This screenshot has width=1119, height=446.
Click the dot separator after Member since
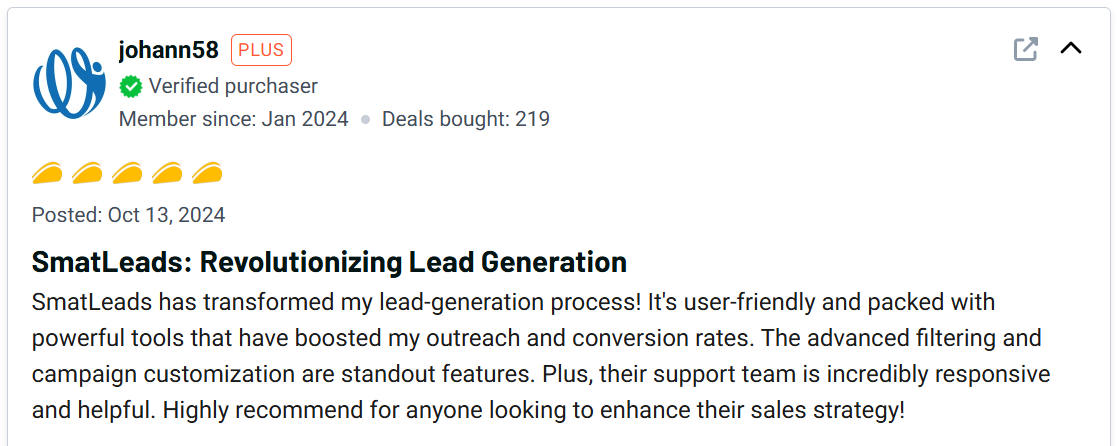point(366,119)
